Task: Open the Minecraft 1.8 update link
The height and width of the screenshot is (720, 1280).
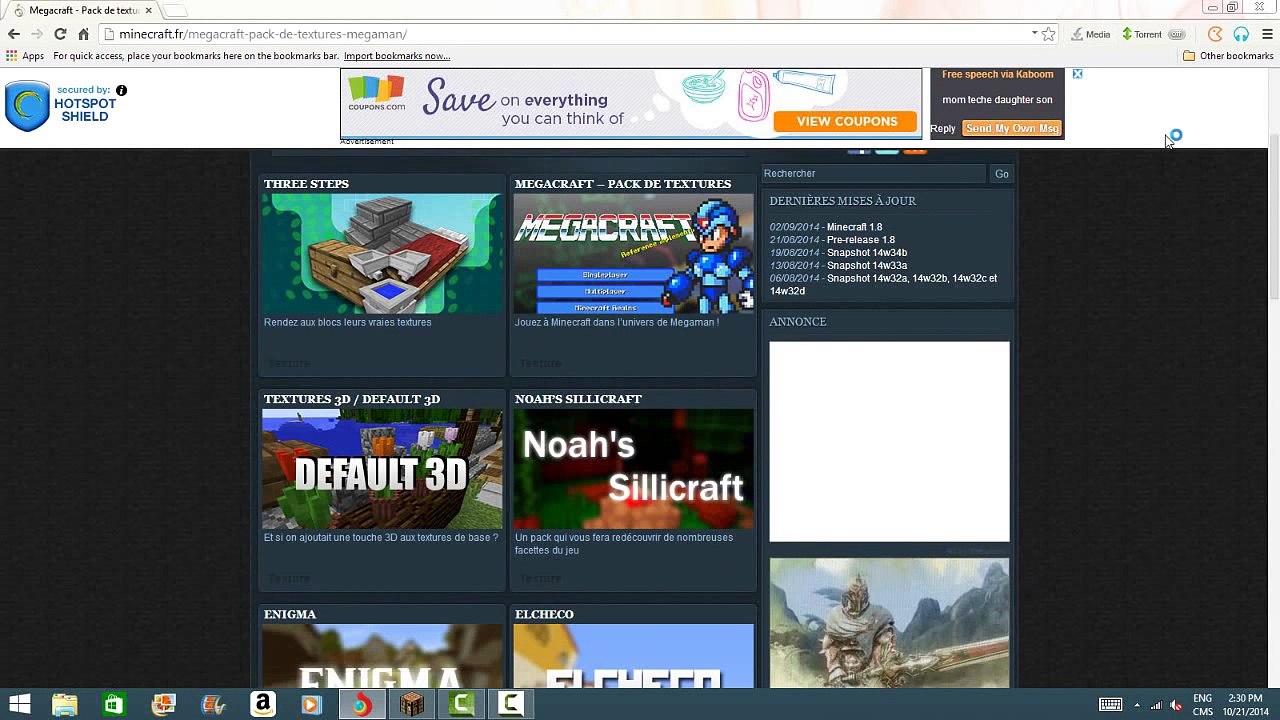Action: click(854, 227)
